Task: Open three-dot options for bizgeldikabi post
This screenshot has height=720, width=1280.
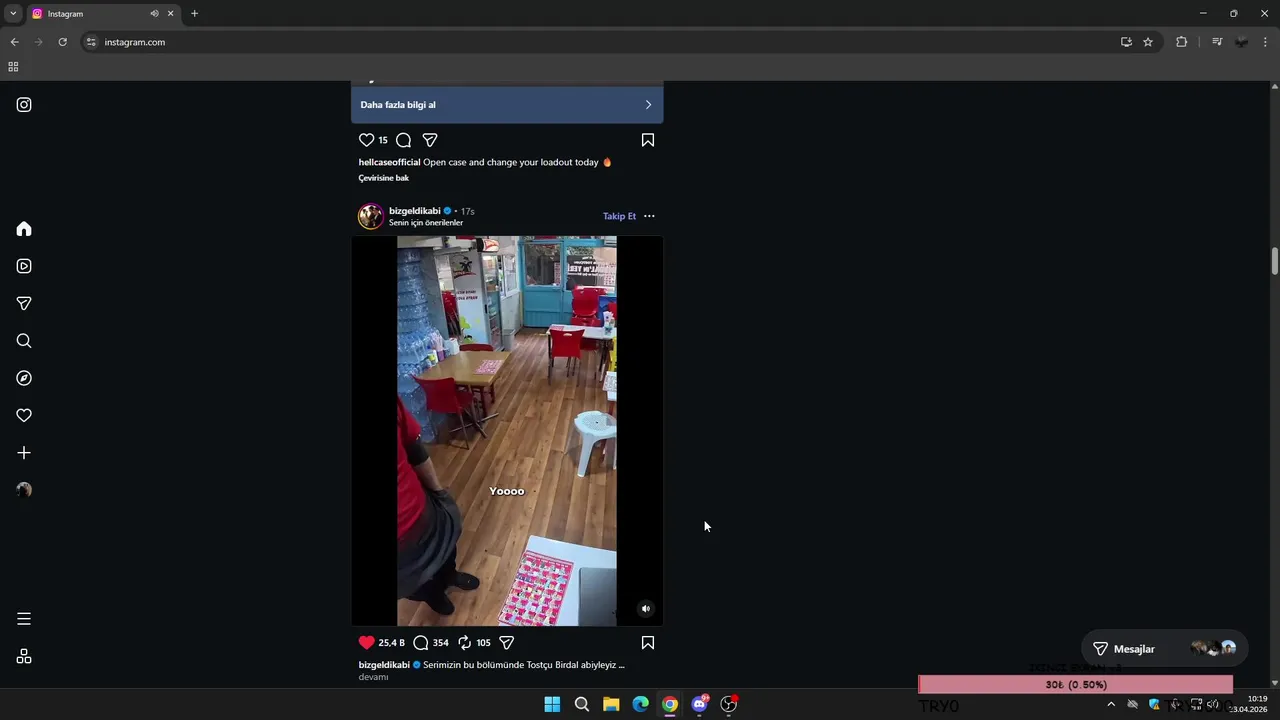Action: [649, 216]
